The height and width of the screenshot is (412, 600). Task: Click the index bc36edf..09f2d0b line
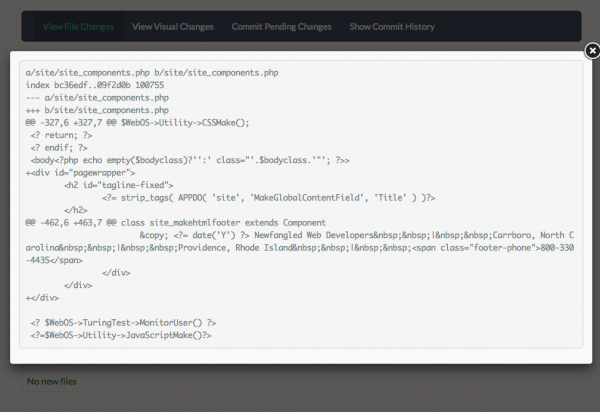pyautogui.click(x=95, y=85)
